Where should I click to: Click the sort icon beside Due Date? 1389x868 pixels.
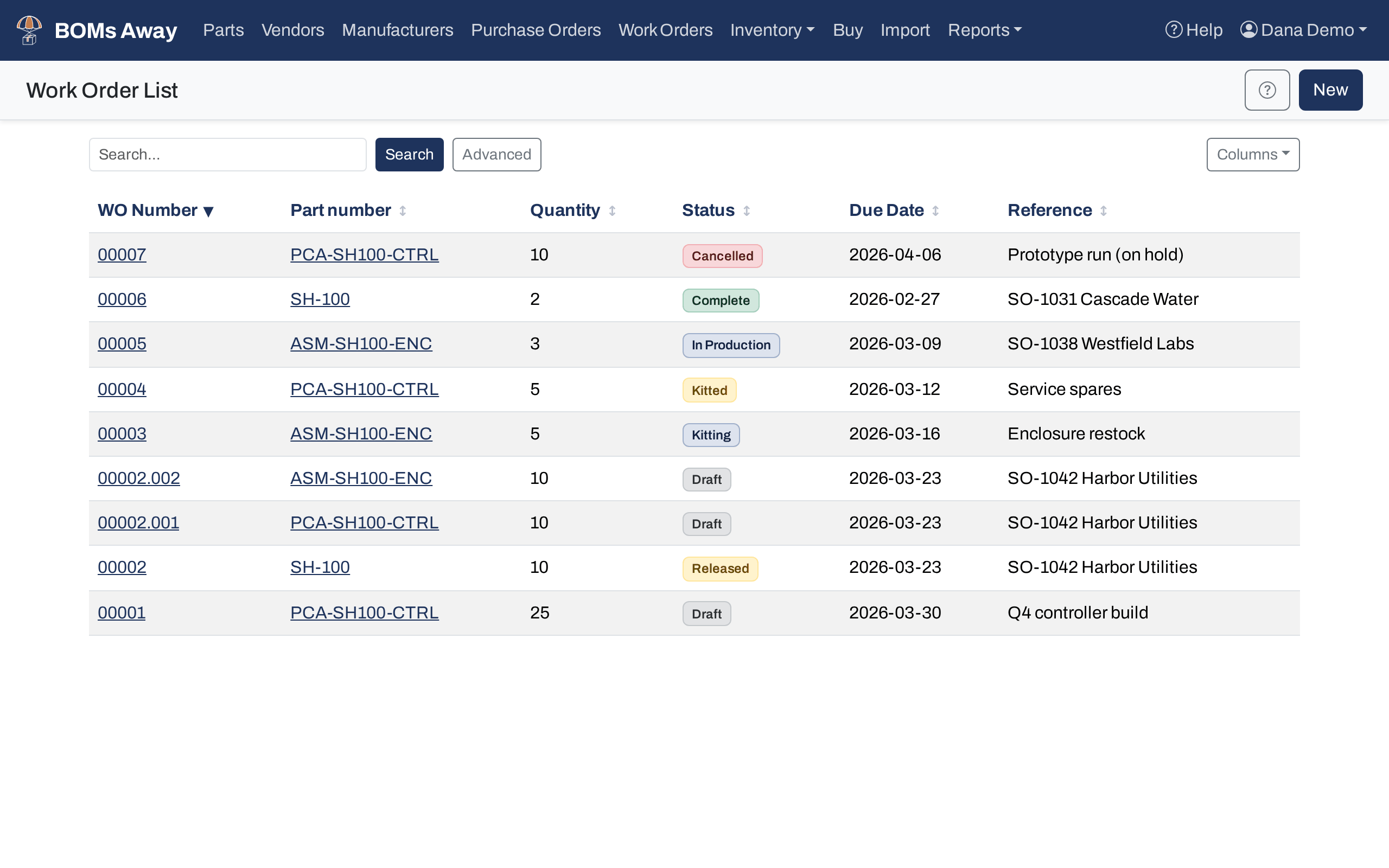(935, 210)
